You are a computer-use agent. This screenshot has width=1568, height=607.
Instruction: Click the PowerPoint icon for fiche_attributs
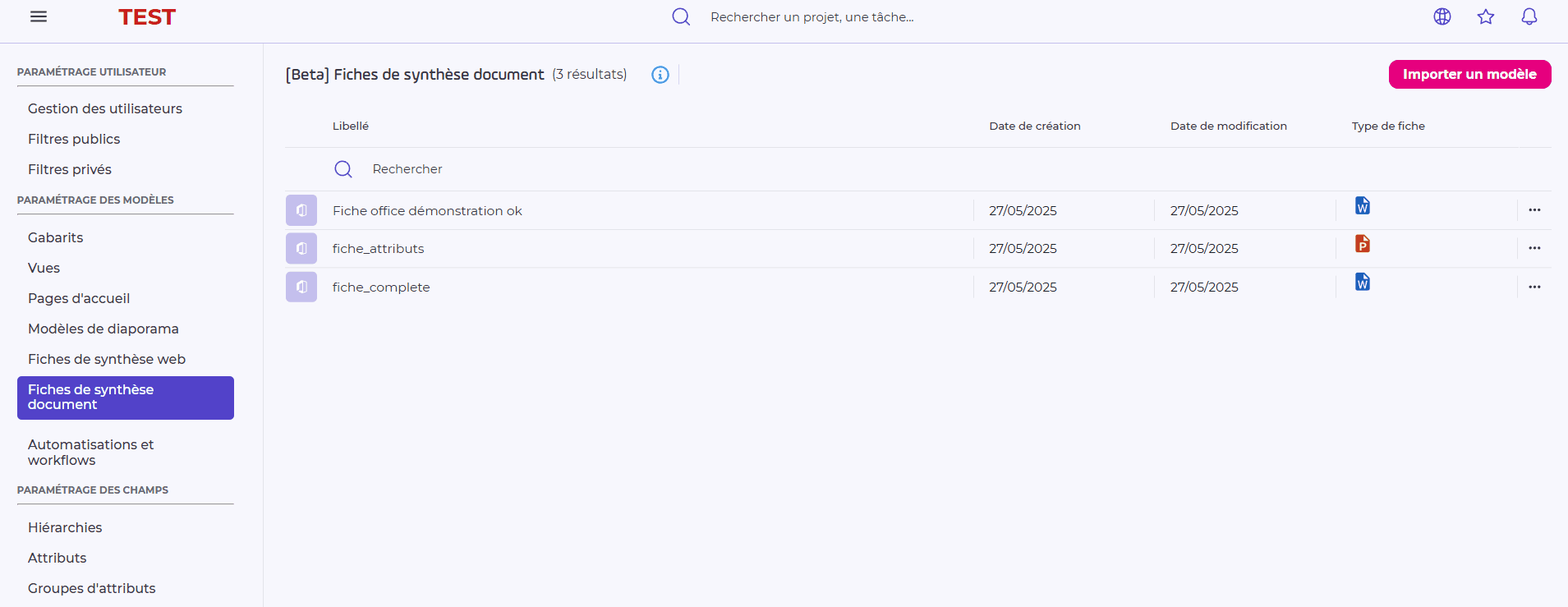coord(1363,244)
